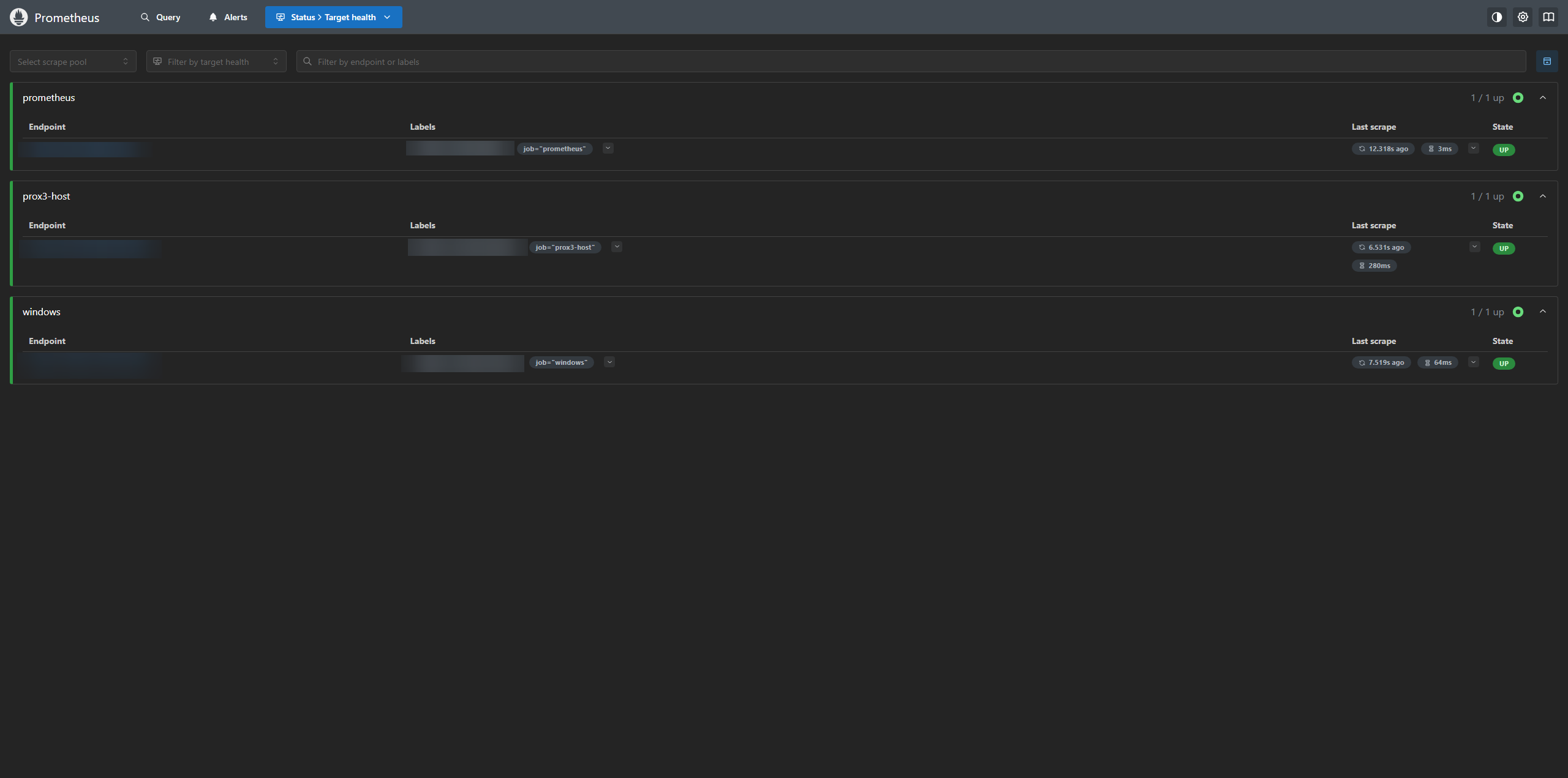Open the Filter by target health dropdown

[x=216, y=61]
